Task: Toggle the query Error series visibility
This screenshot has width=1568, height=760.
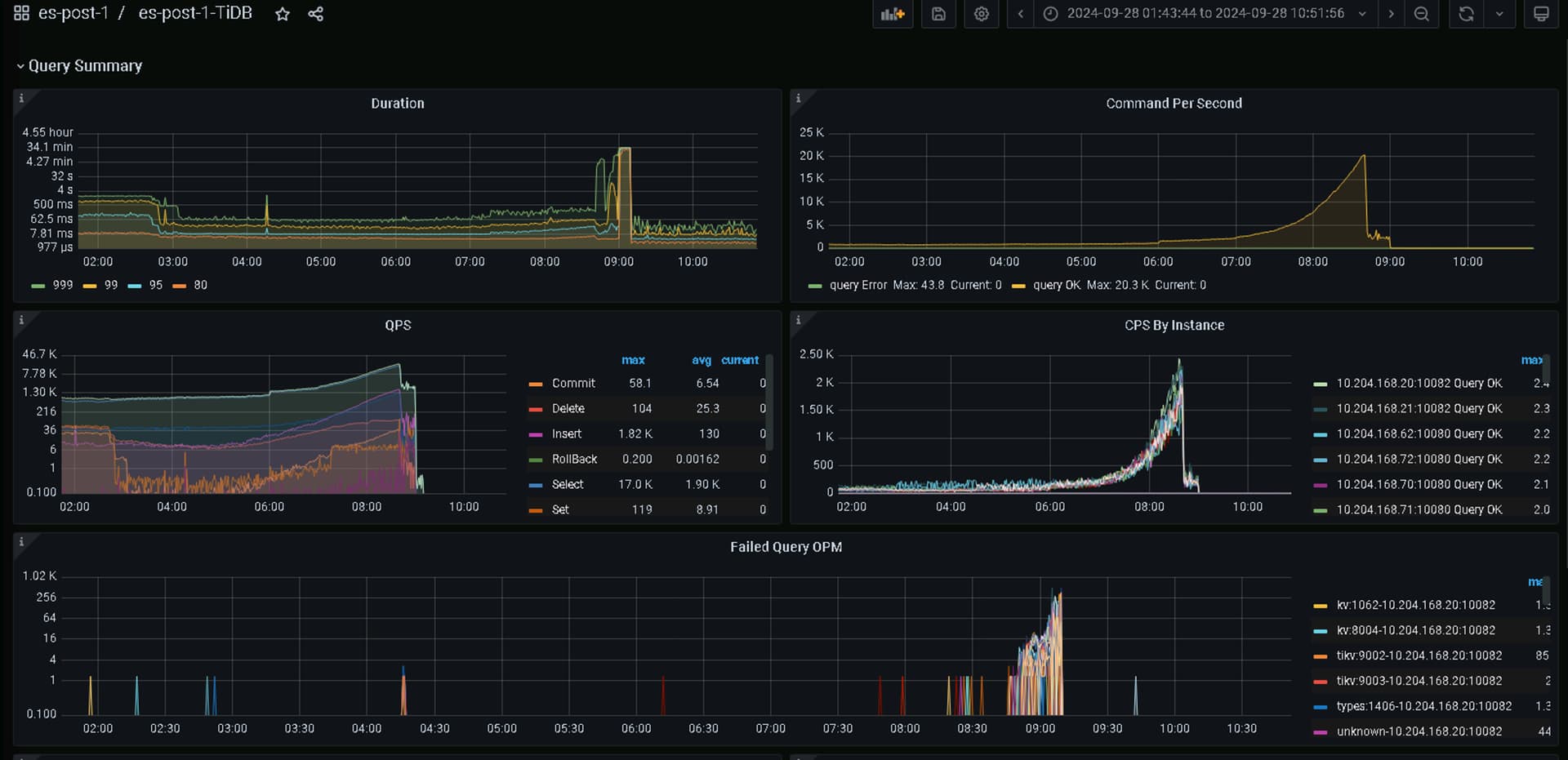Action: coord(857,285)
